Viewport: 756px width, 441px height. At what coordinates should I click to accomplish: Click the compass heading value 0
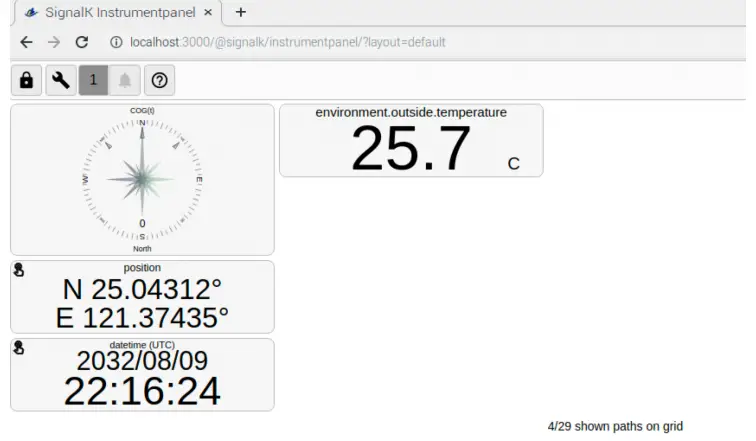coord(142,223)
